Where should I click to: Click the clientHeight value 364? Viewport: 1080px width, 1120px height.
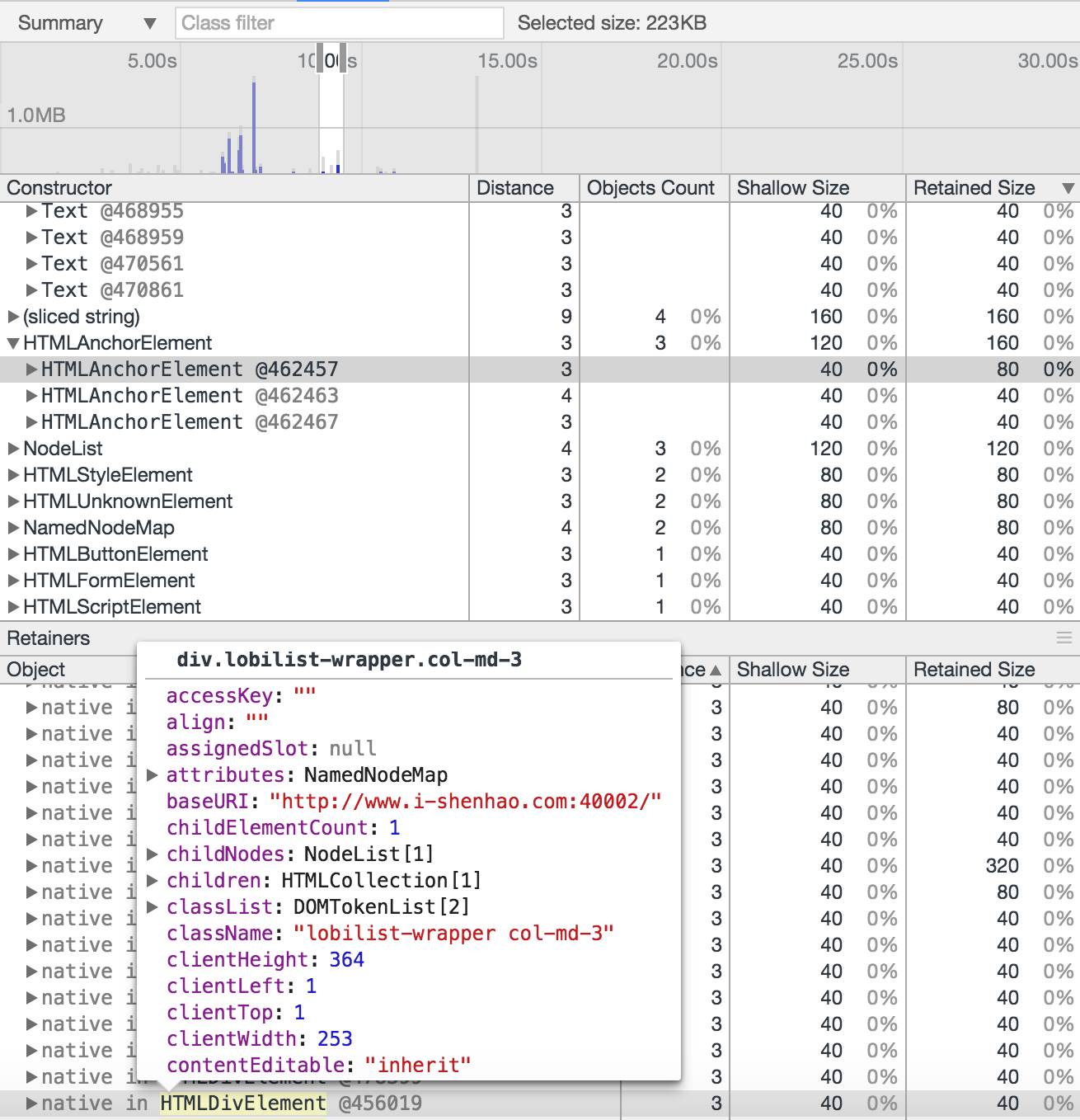346,960
